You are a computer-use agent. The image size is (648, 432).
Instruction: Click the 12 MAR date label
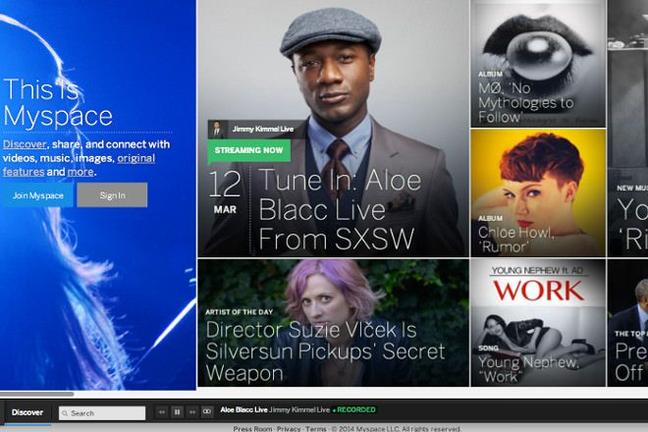click(225, 192)
